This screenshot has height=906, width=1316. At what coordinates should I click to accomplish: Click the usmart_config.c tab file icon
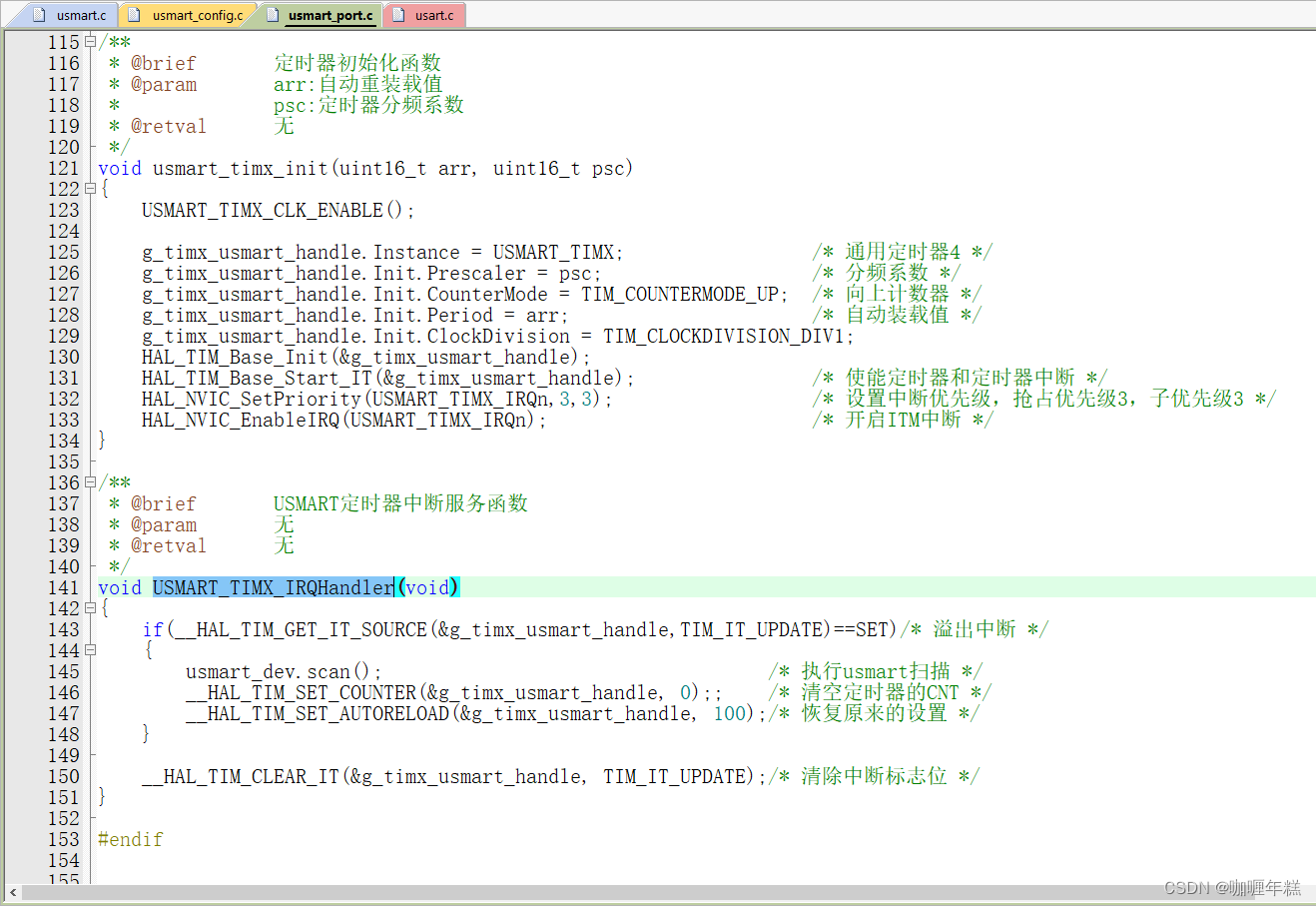point(134,15)
